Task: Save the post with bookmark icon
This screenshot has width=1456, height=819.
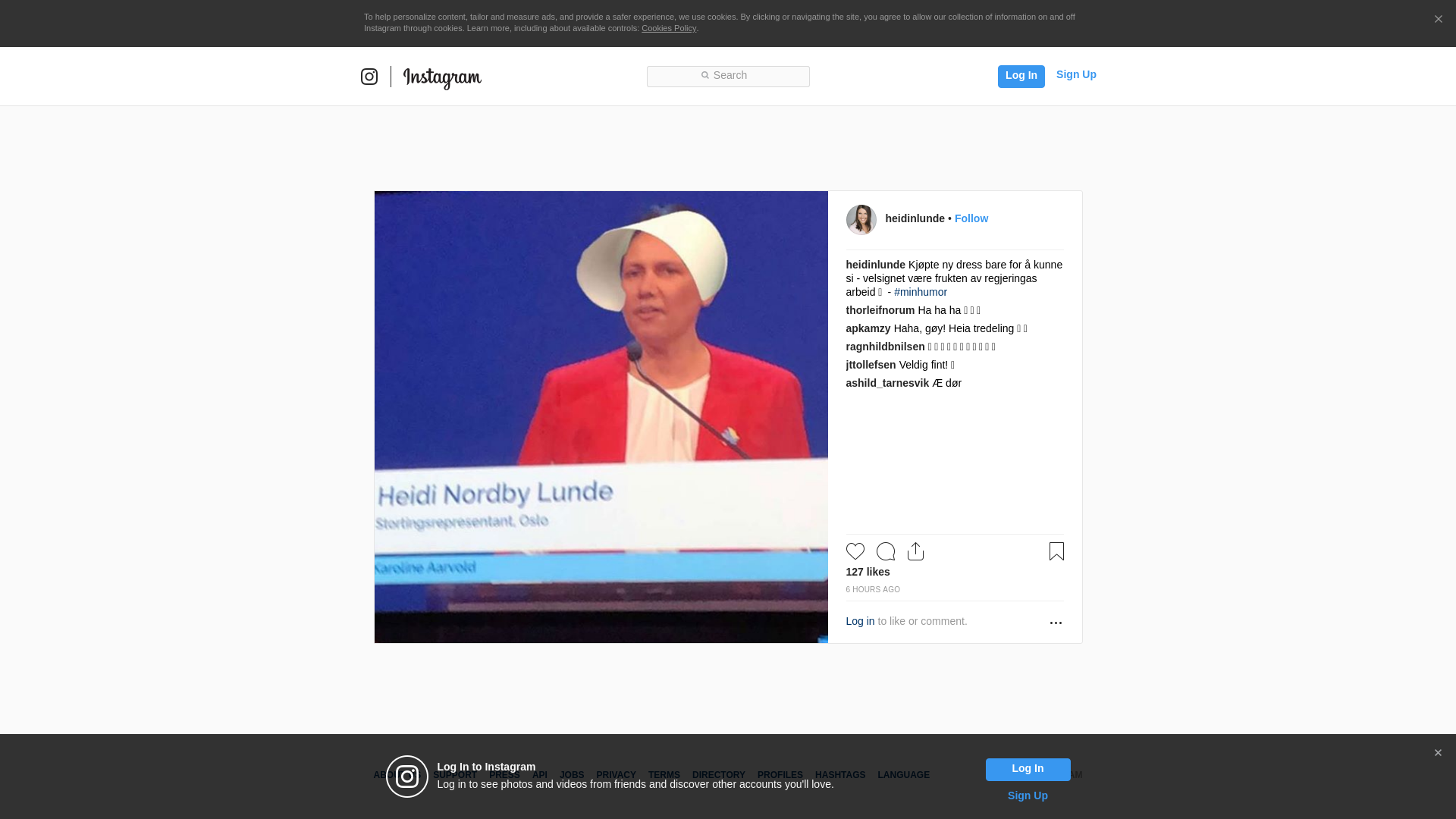Action: 1056,551
